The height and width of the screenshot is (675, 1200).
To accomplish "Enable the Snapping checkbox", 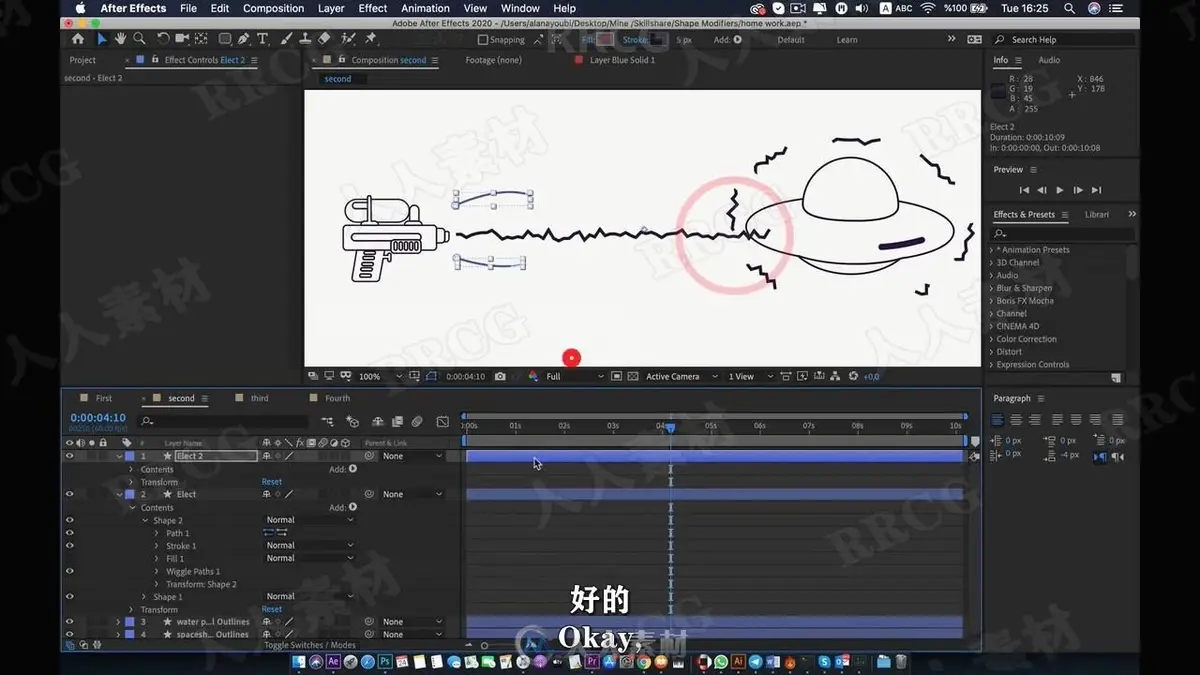I will coord(483,40).
